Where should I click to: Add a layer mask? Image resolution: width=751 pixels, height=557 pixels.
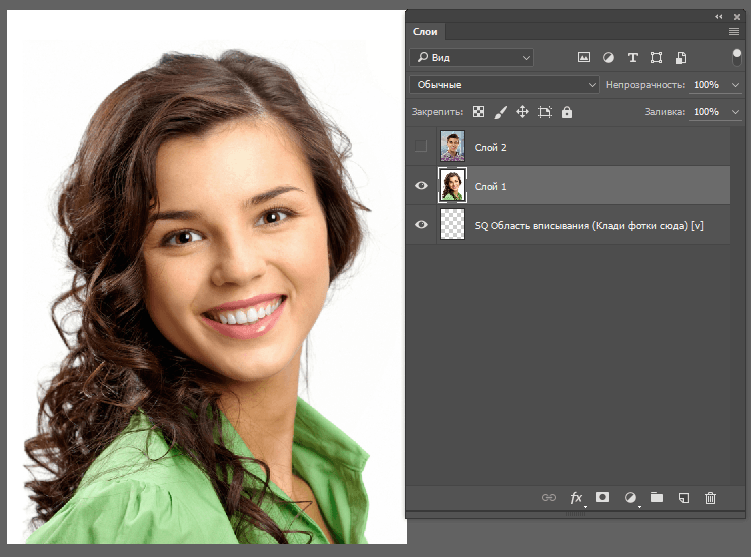(603, 497)
